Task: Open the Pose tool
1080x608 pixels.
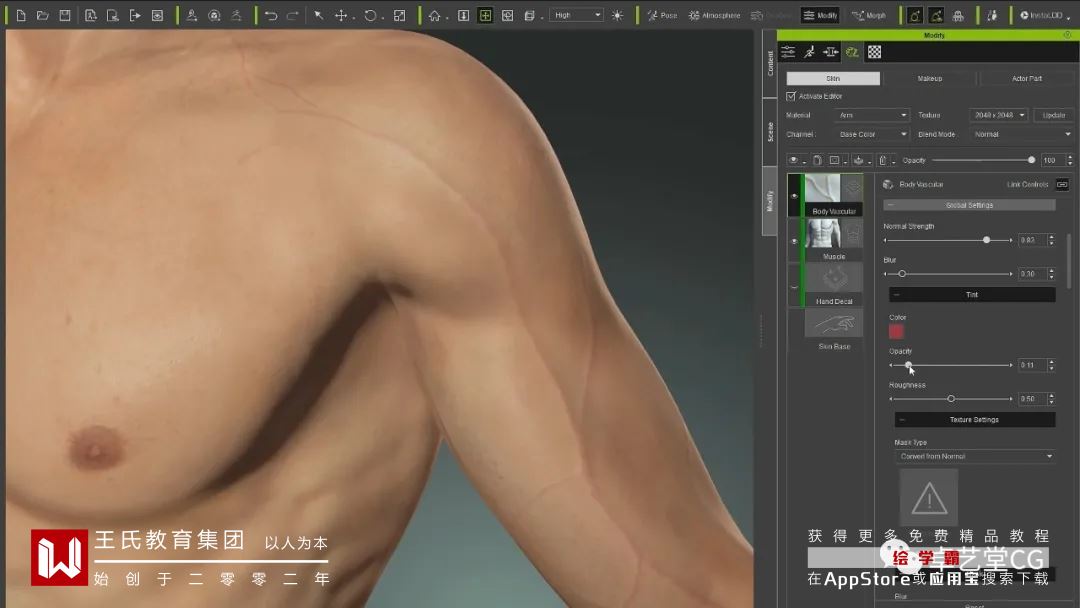Action: pyautogui.click(x=662, y=15)
